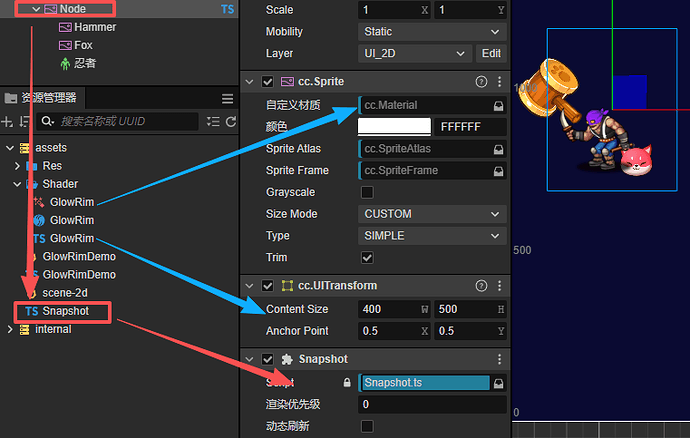Toggle the Snapshot component enabled checkbox
The height and width of the screenshot is (438, 690).
(x=268, y=360)
